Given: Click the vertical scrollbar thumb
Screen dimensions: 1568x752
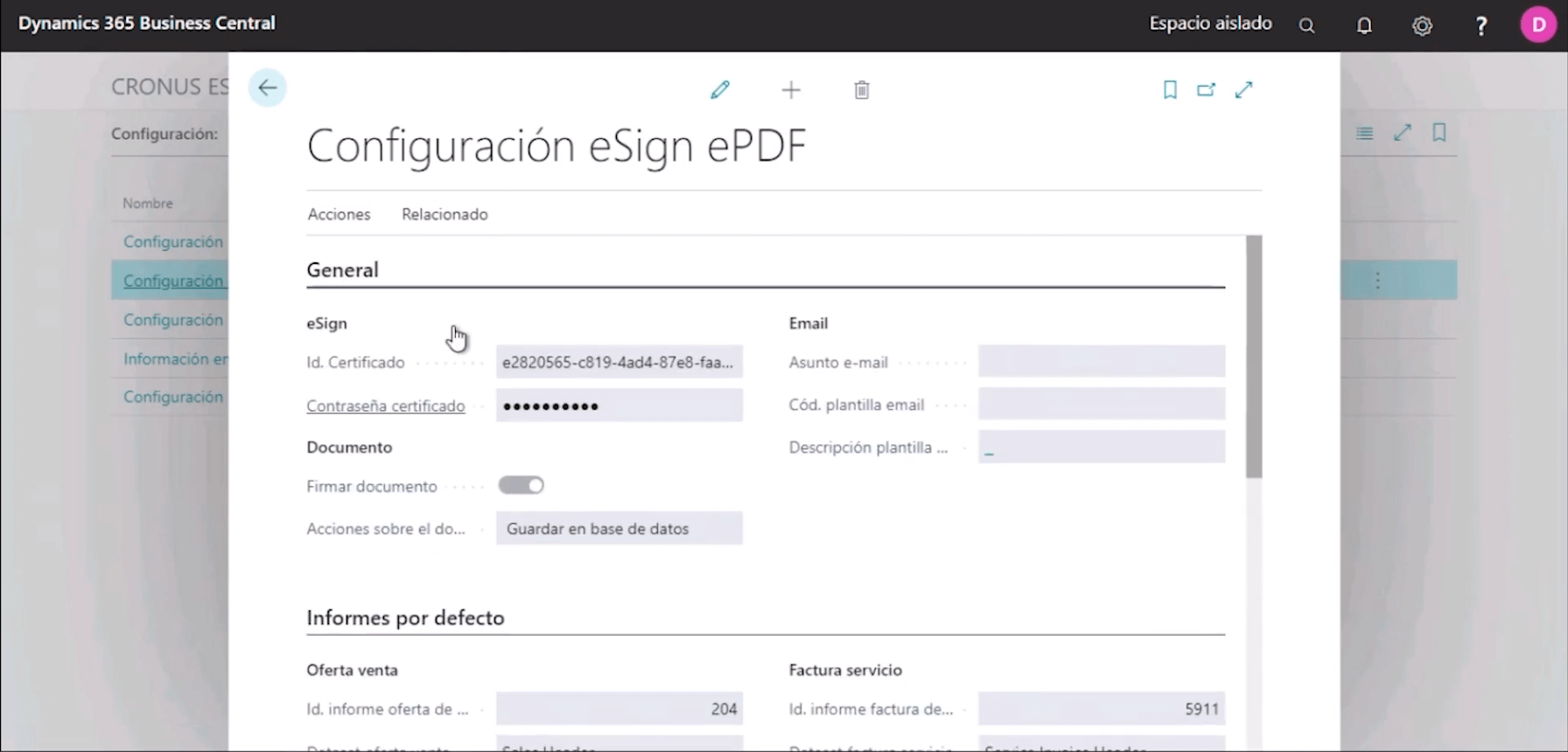Looking at the screenshot, I should coord(1254,356).
